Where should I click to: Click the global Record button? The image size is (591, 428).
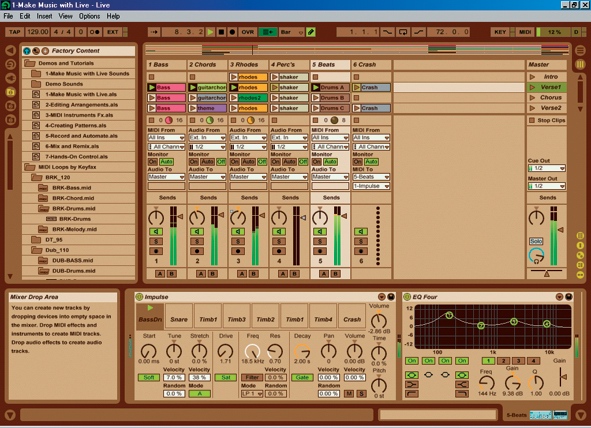232,32
